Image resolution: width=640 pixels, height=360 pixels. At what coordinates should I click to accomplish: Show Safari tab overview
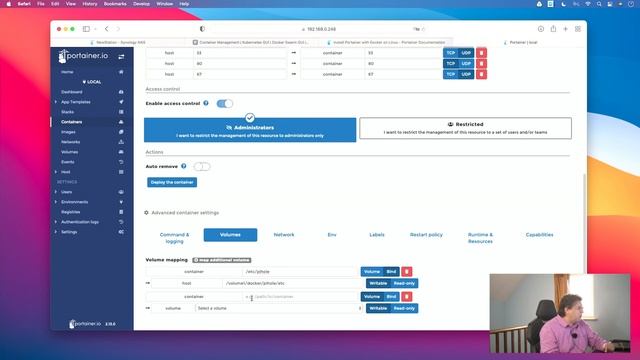pyautogui.click(x=578, y=29)
